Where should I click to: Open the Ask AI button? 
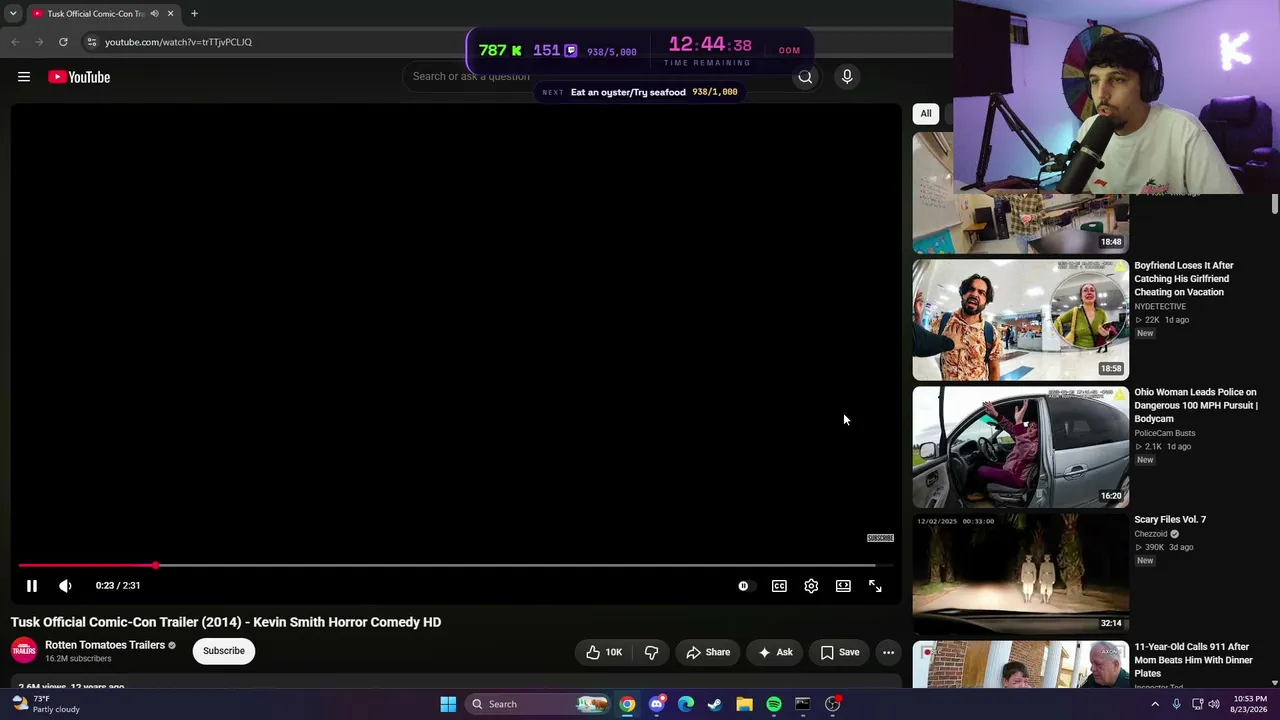[x=775, y=652]
